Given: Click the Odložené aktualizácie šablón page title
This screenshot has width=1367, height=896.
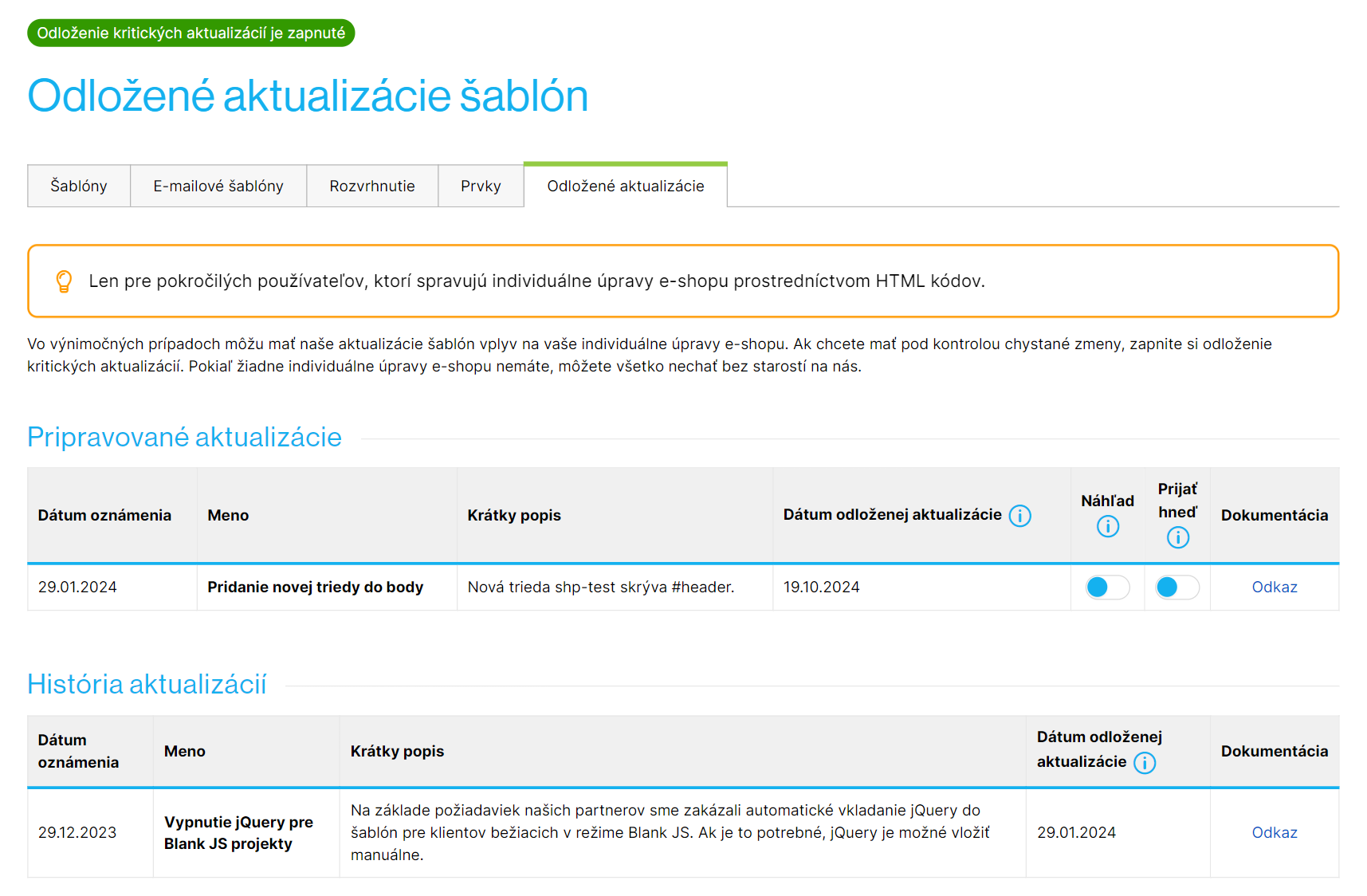Looking at the screenshot, I should 308,96.
